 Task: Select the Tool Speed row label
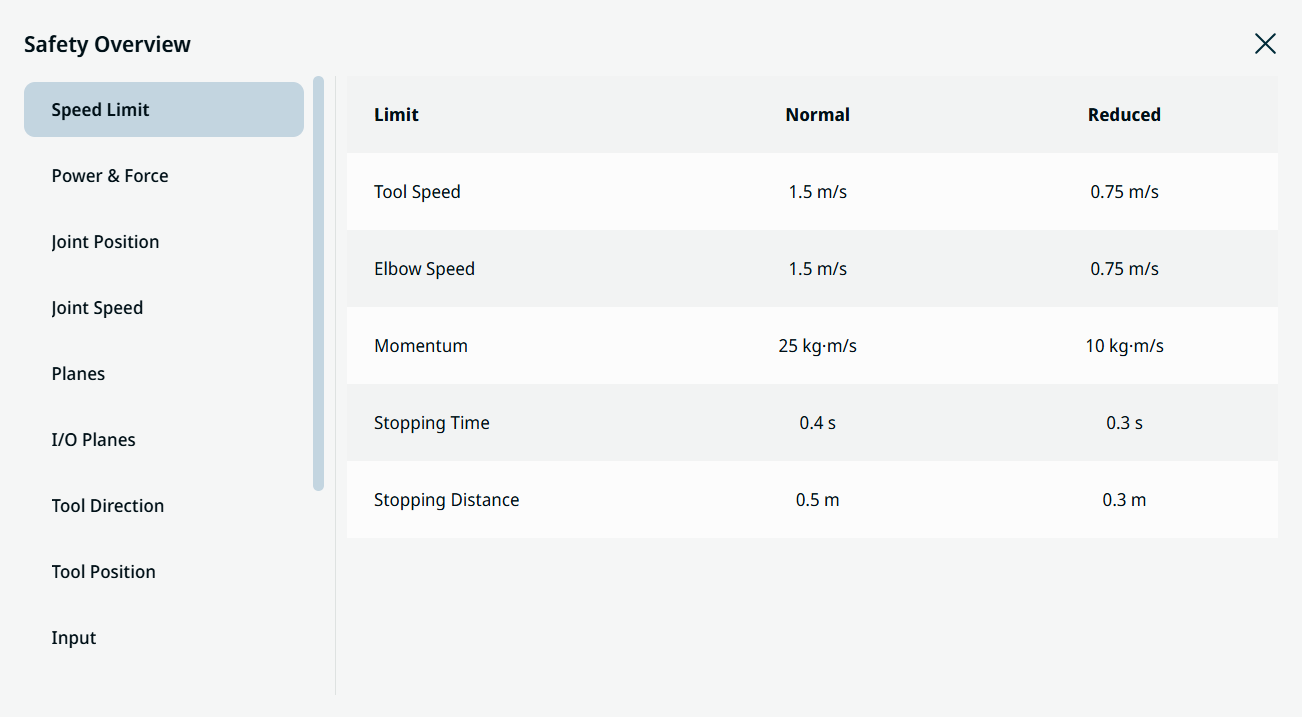tap(417, 192)
